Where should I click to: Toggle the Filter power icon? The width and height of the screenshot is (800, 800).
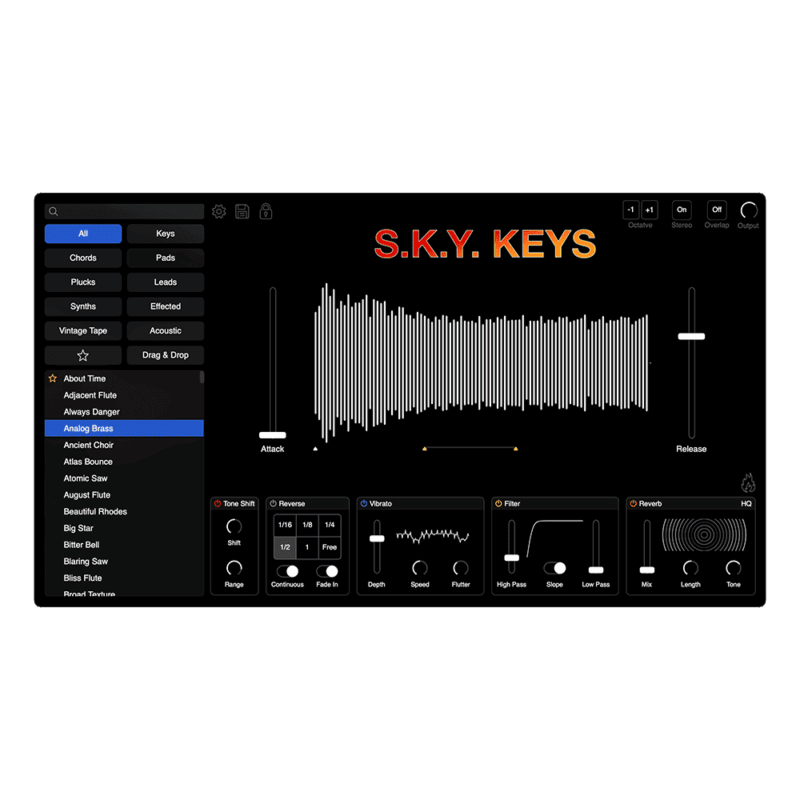point(498,504)
